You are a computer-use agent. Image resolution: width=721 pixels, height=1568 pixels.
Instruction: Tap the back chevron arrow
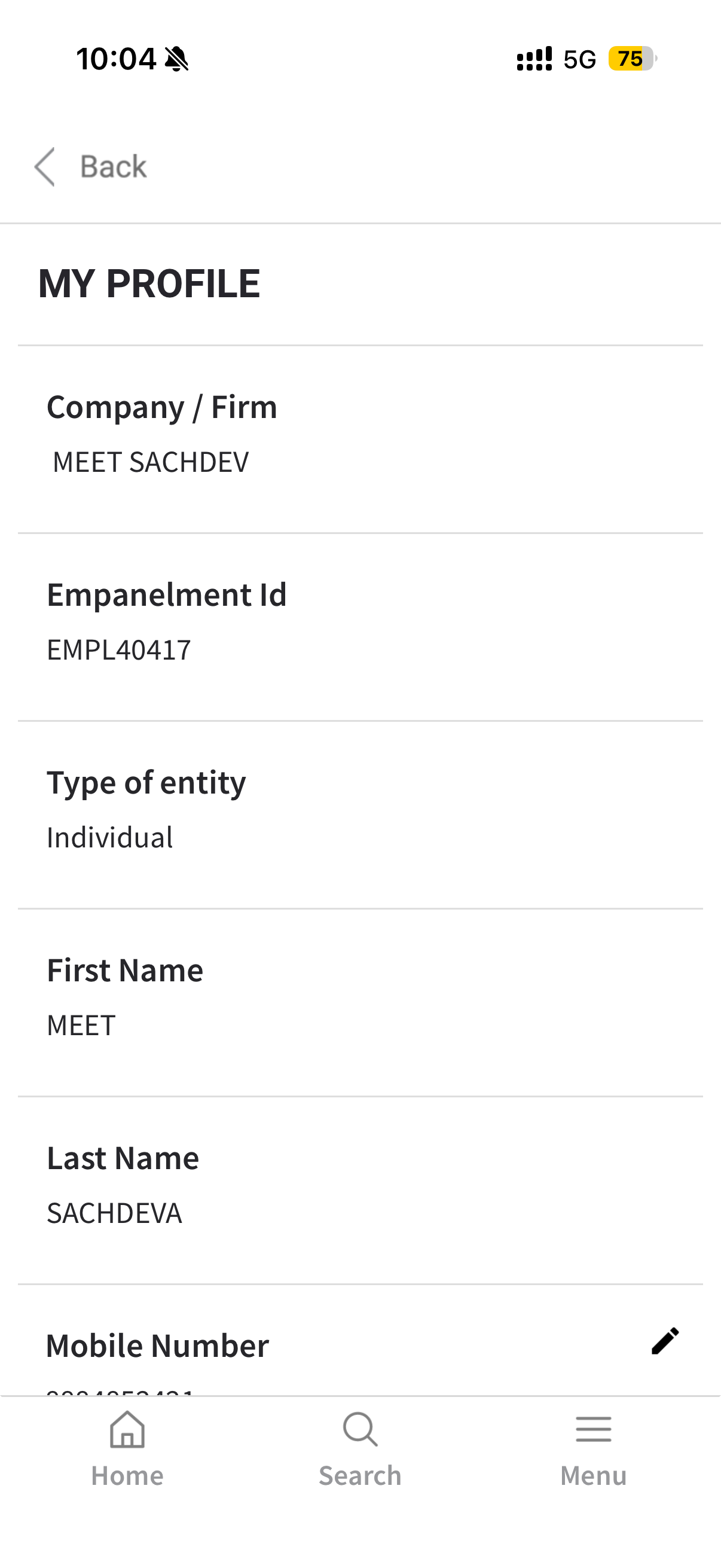coord(44,166)
